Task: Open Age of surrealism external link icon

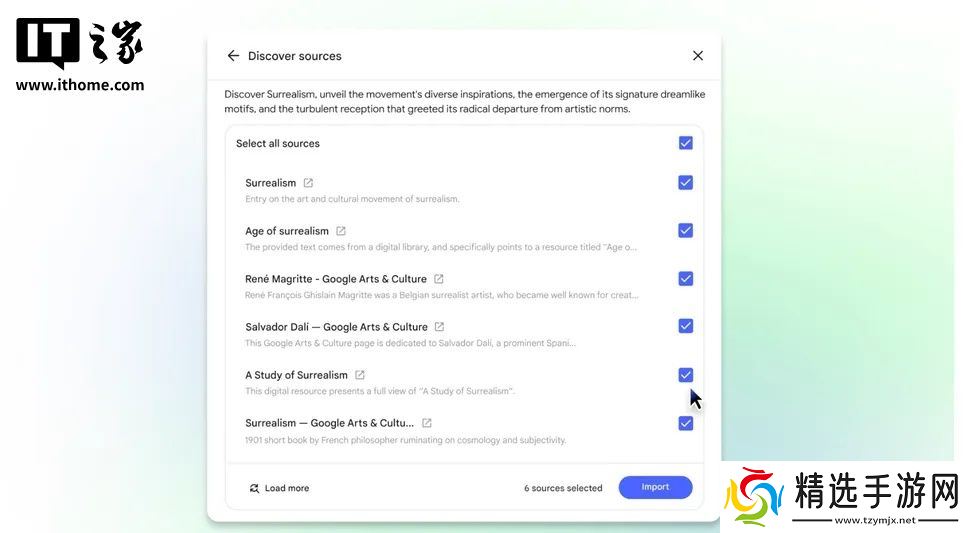Action: pyautogui.click(x=341, y=231)
